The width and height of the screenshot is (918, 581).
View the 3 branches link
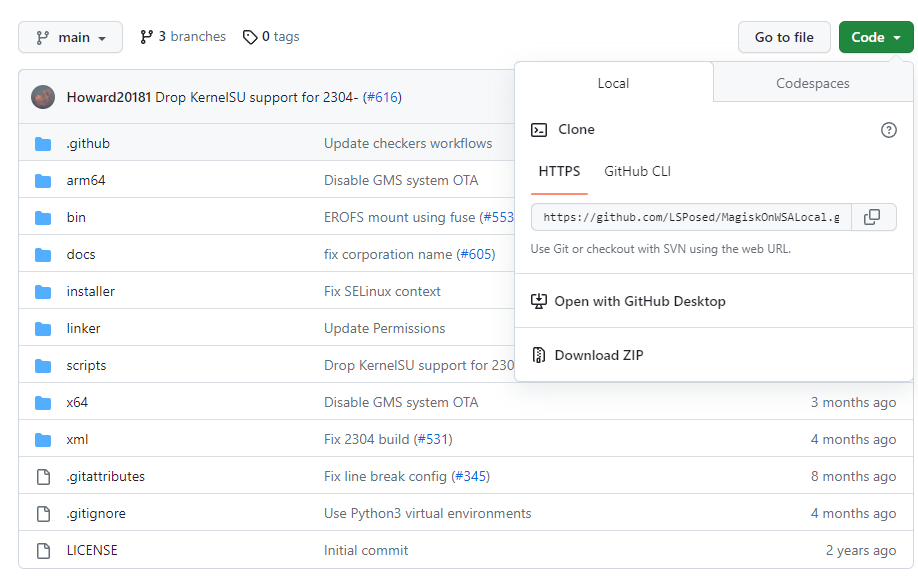pyautogui.click(x=183, y=37)
